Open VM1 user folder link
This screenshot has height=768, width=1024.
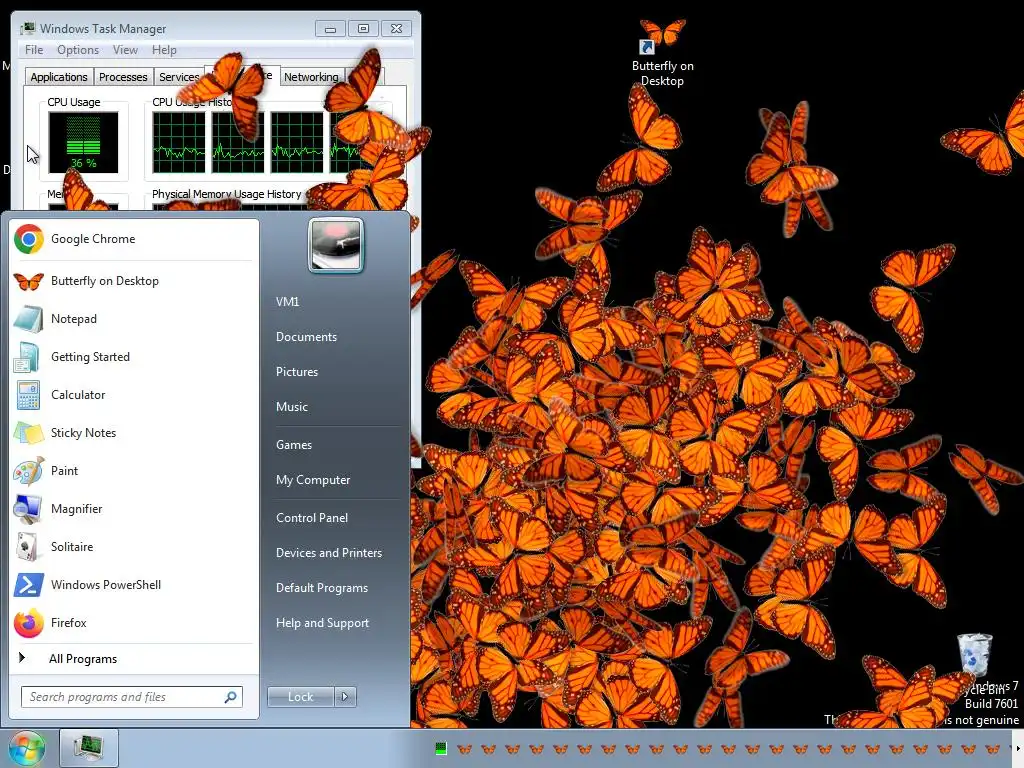(287, 302)
